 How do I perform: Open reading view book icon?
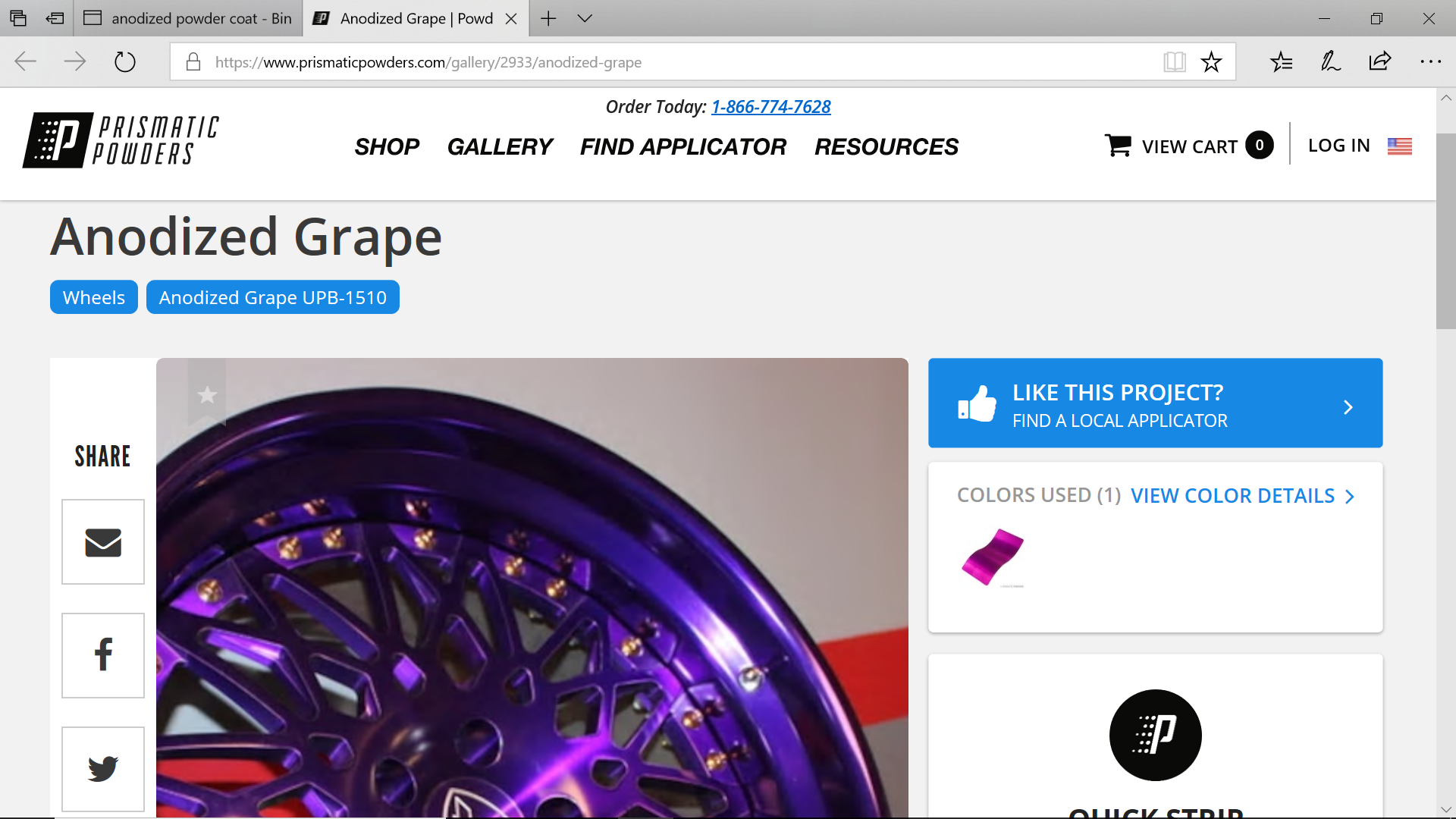[x=1174, y=62]
